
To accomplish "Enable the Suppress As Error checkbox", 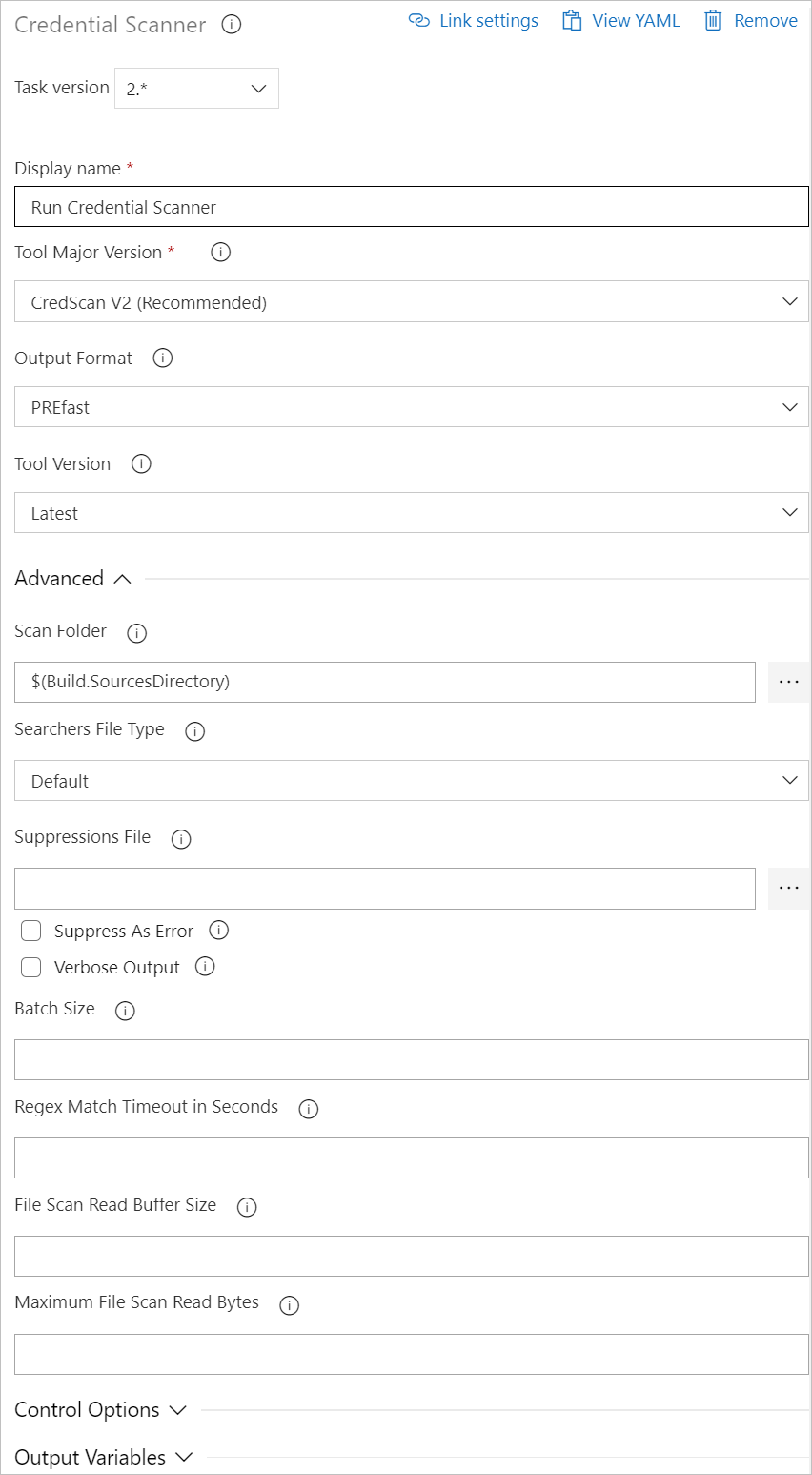I will [30, 930].
